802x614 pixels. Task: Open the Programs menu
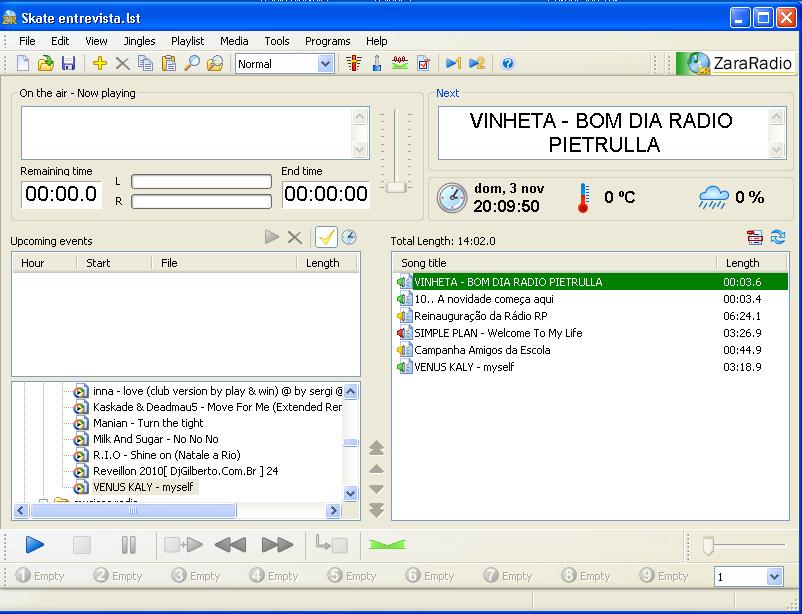tap(327, 41)
